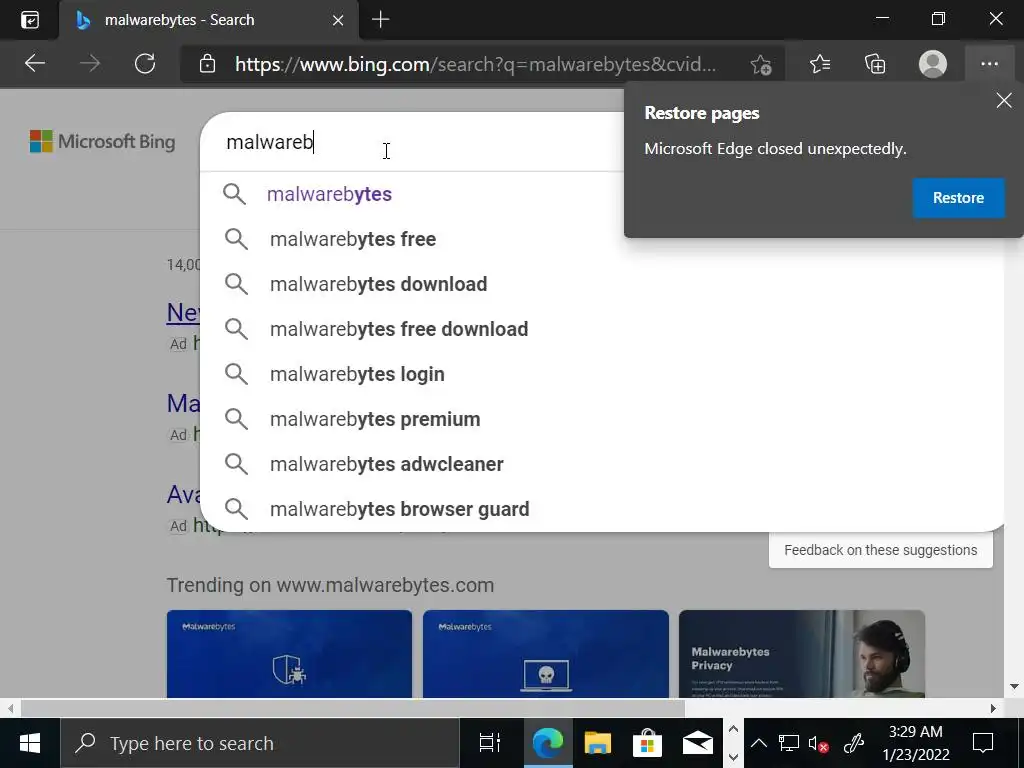This screenshot has width=1024, height=768.
Task: Choose suggestion "malwarebytes premium"
Action: (x=601, y=419)
